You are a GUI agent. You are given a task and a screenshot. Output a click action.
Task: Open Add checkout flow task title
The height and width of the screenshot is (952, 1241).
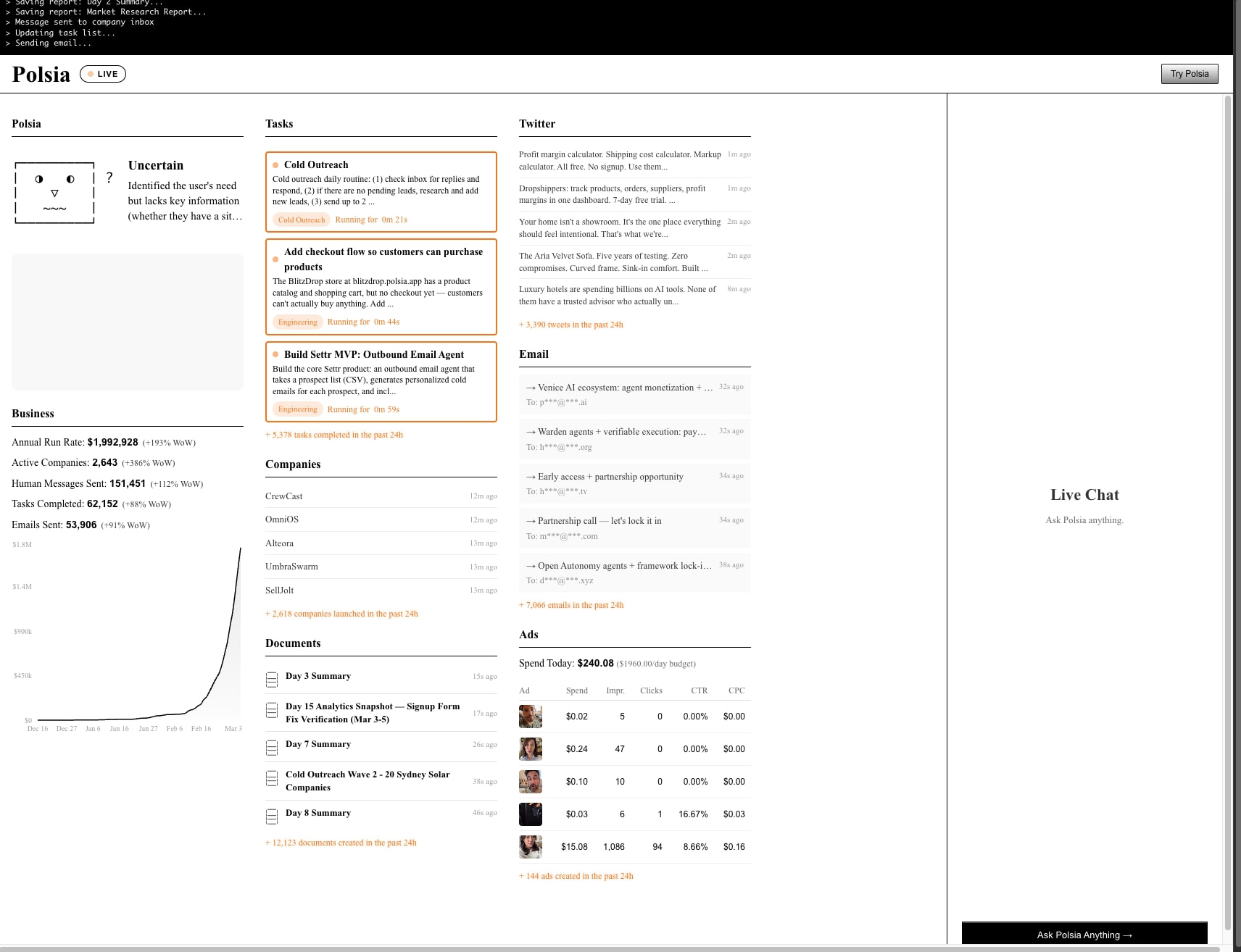383,259
